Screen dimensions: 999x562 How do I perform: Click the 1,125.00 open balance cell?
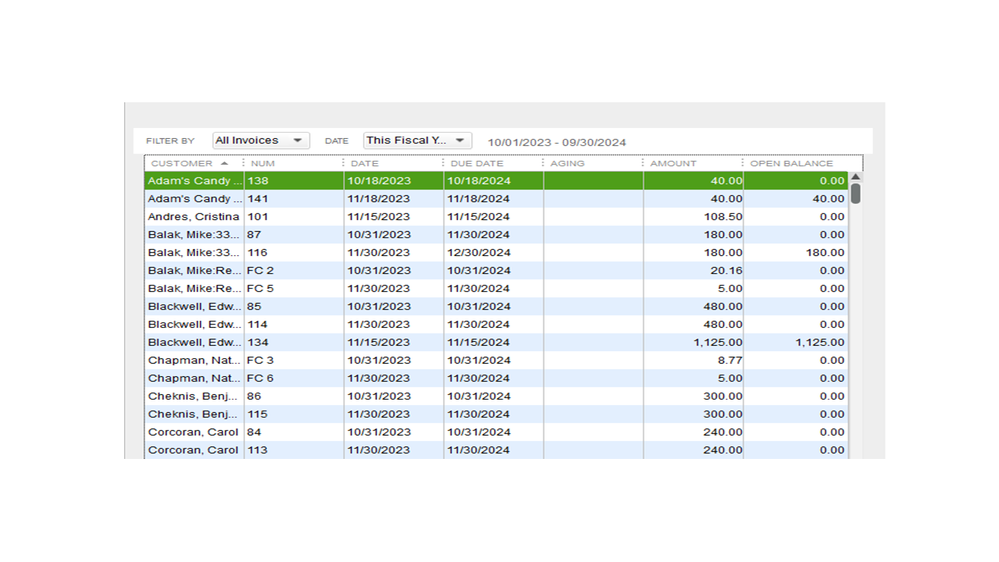796,342
